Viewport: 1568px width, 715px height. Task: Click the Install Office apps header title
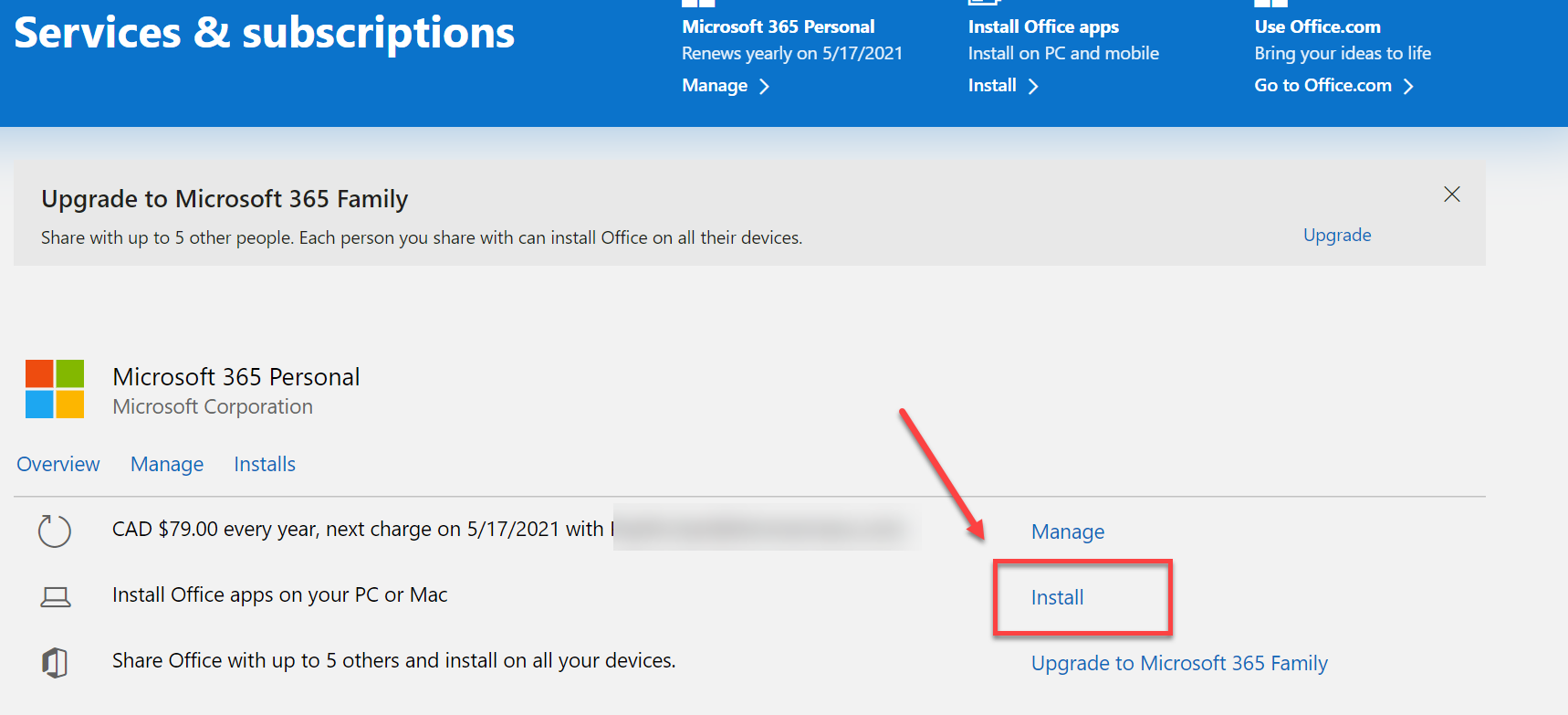pyautogui.click(x=1043, y=26)
